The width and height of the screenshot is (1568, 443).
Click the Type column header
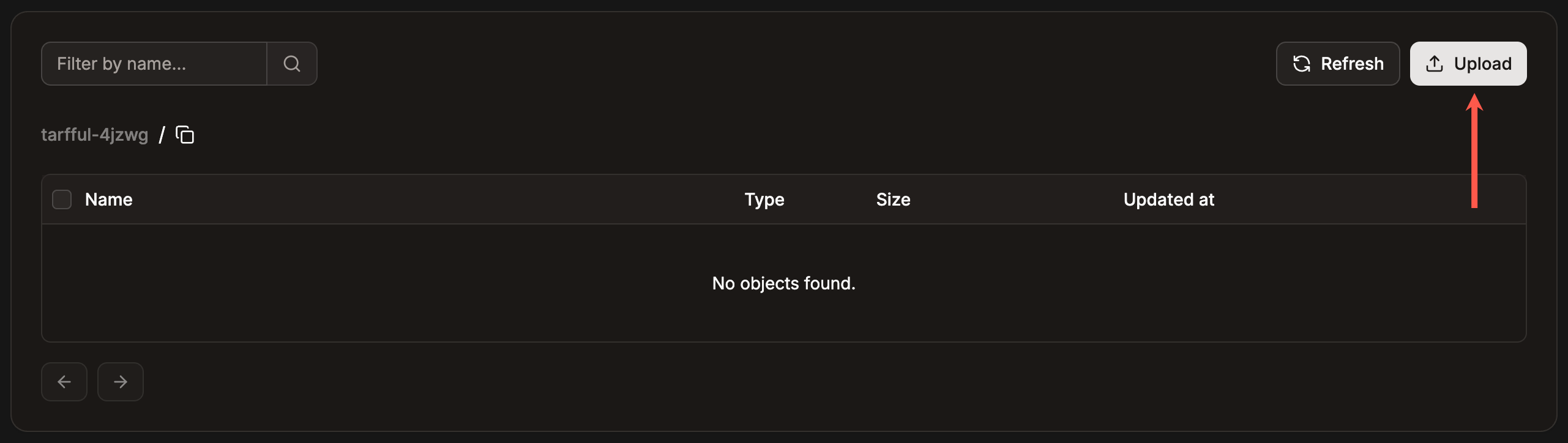click(764, 199)
